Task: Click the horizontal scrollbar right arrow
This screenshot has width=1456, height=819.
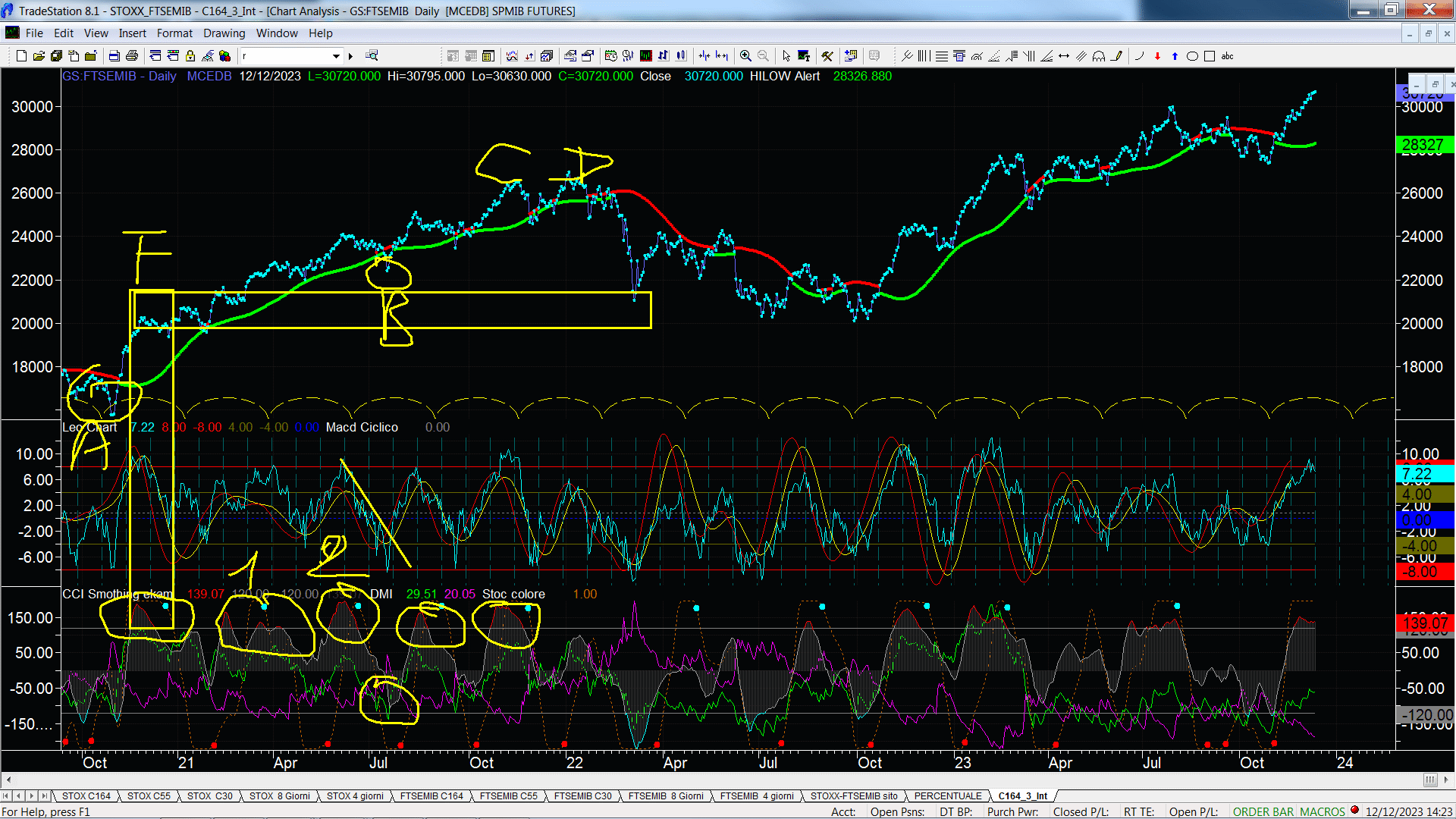Action: [x=1447, y=780]
